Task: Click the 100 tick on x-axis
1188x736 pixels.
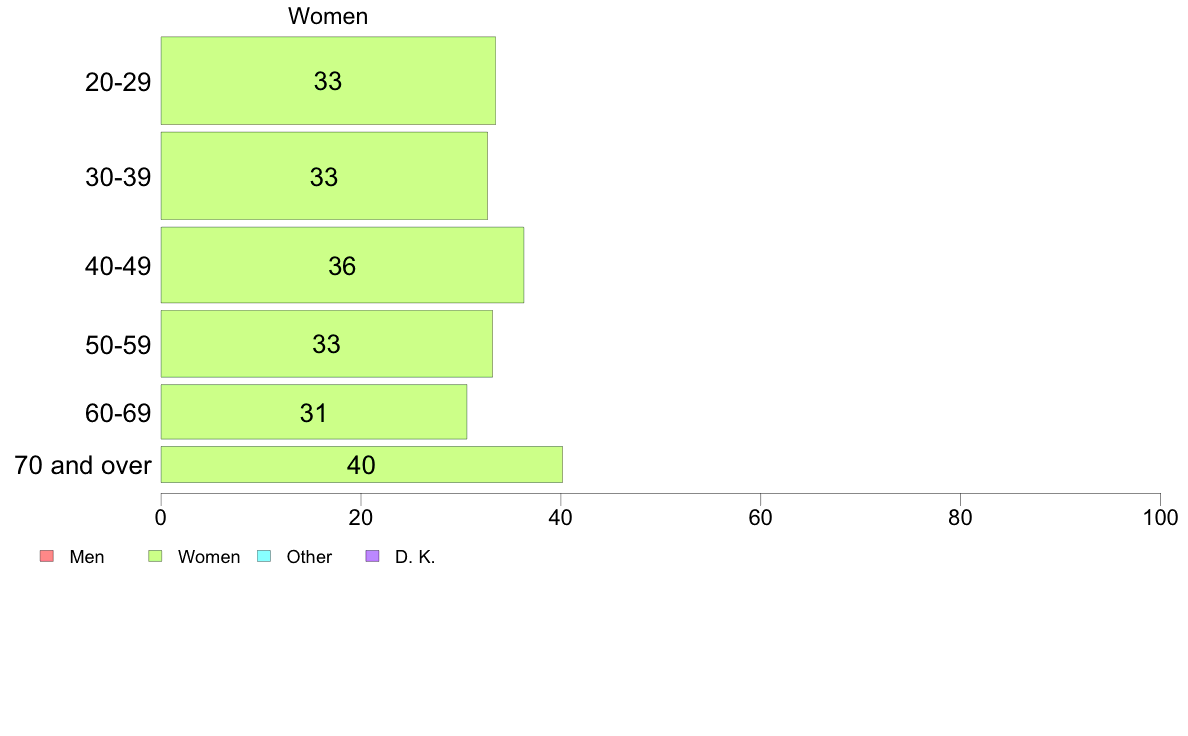Action: [x=1160, y=518]
